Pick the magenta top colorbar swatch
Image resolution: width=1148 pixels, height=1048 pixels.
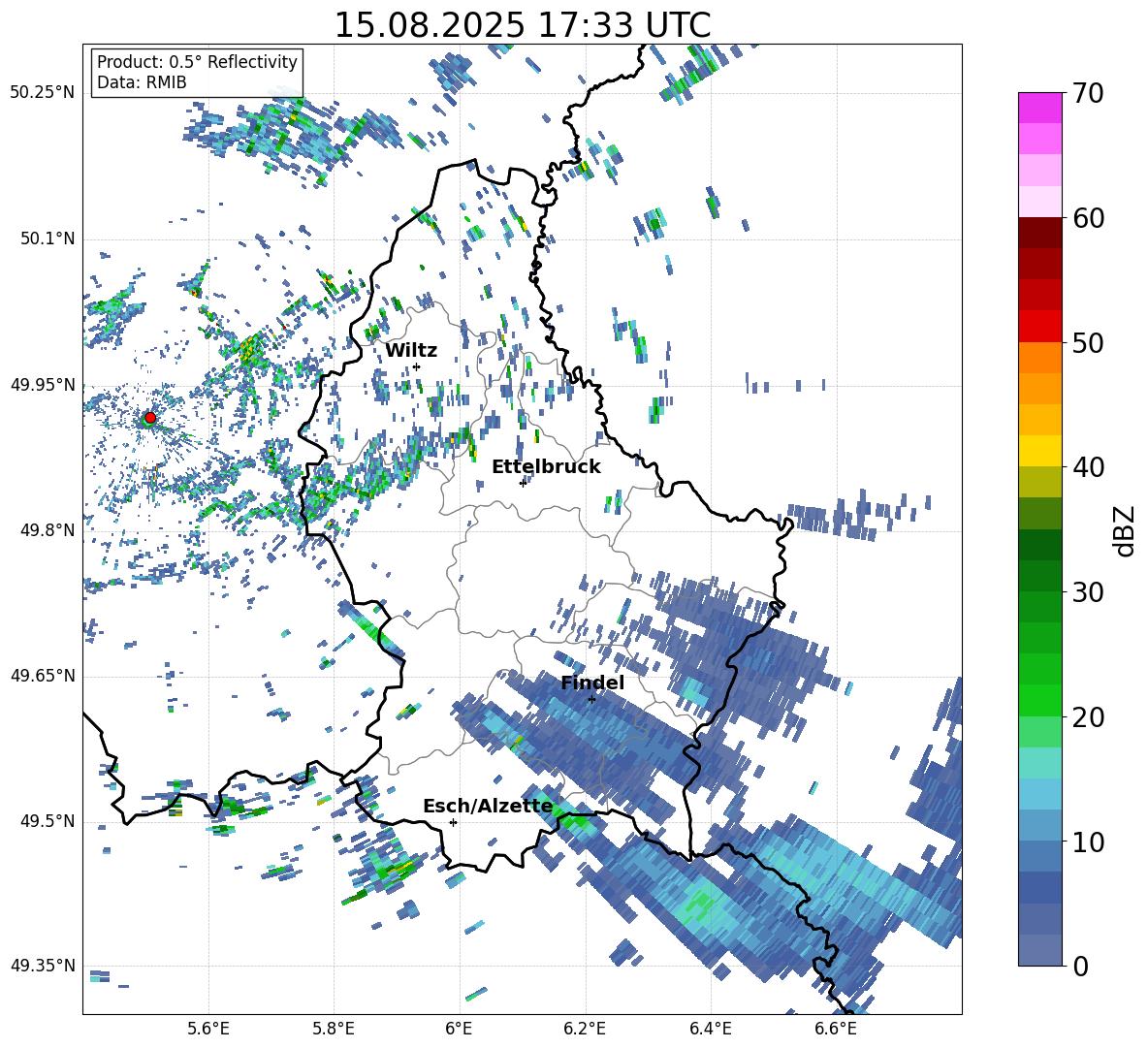click(1039, 108)
